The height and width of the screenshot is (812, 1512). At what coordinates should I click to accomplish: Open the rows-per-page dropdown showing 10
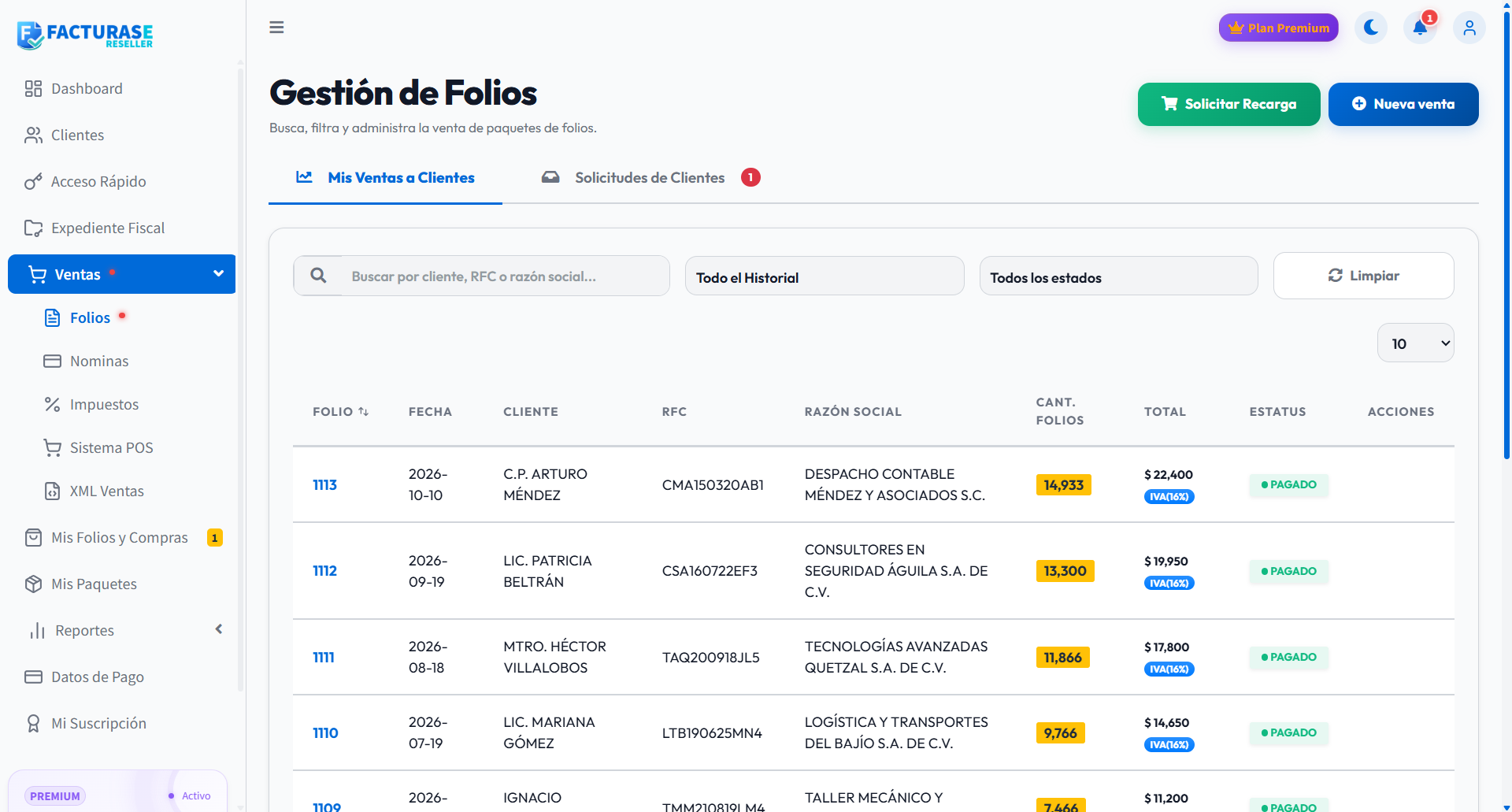pyautogui.click(x=1415, y=343)
